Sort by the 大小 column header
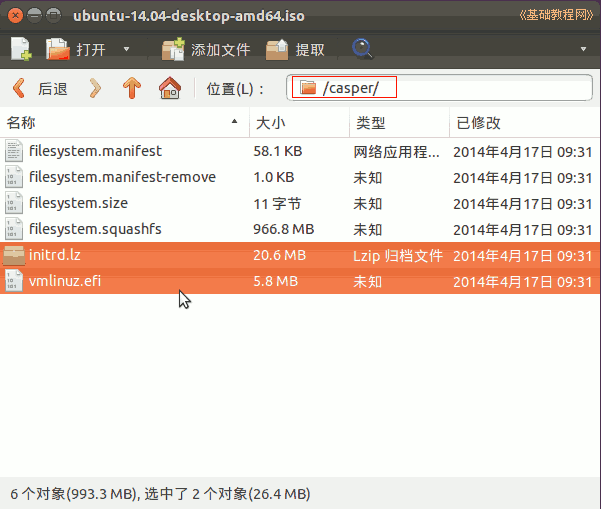Screen dimensions: 601x509 click(299, 123)
